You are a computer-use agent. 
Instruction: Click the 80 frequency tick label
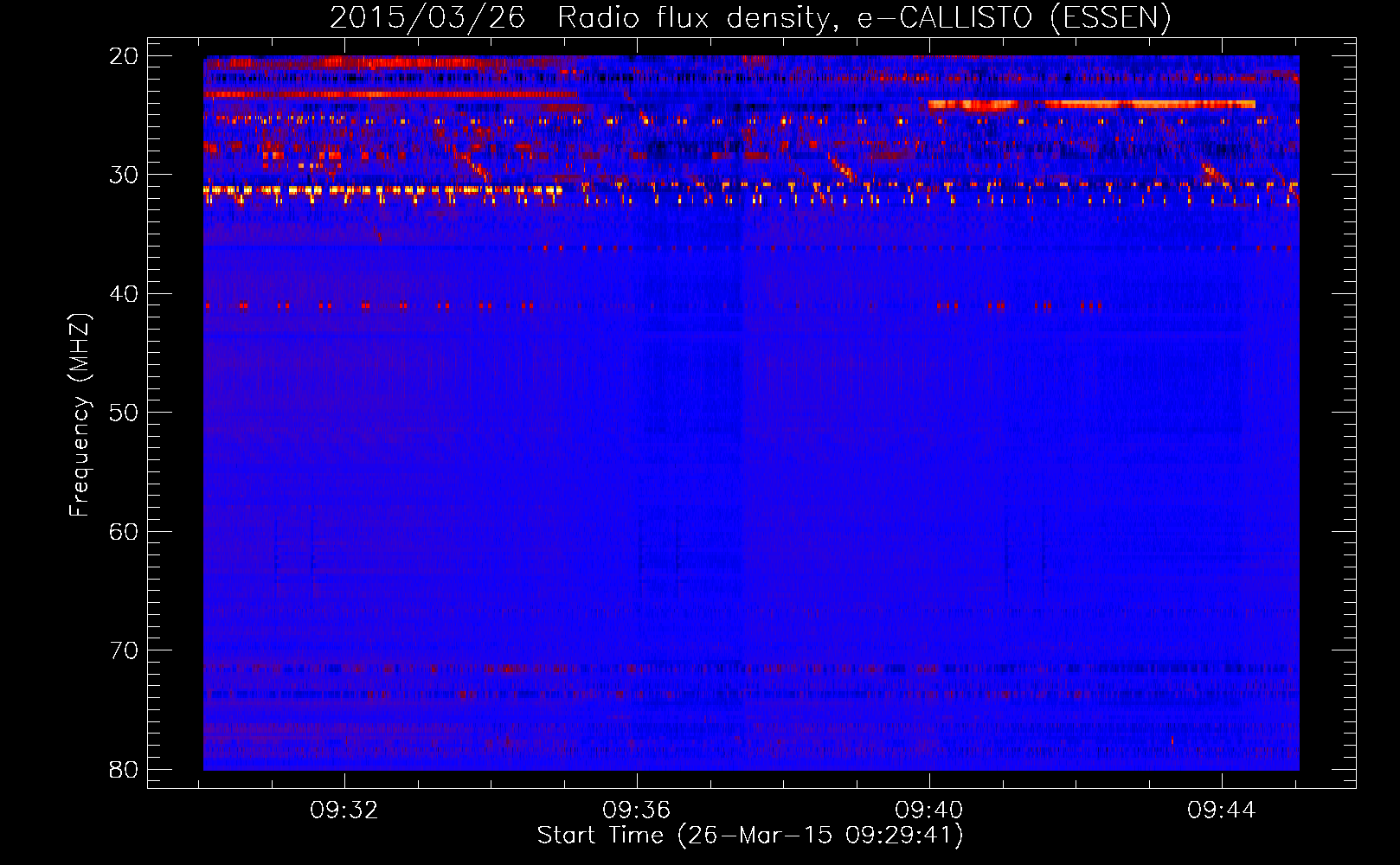[124, 769]
